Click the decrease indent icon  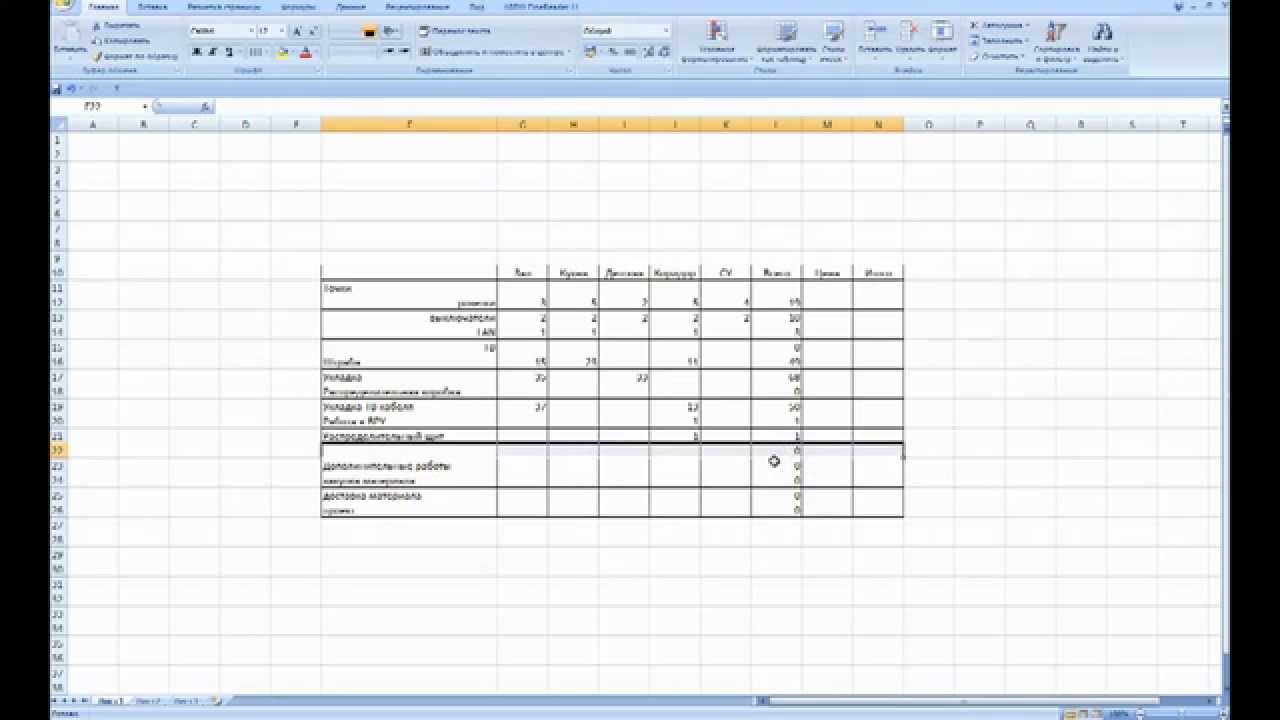click(387, 51)
